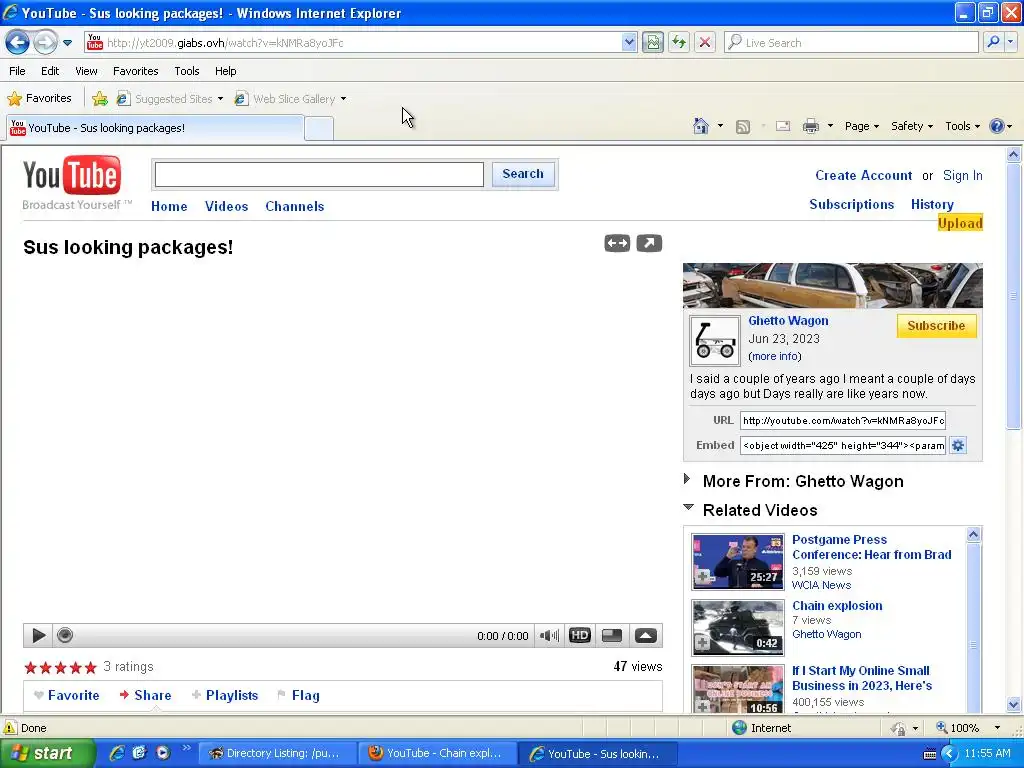Click the YouTube Search button
1024x768 pixels.
click(522, 174)
